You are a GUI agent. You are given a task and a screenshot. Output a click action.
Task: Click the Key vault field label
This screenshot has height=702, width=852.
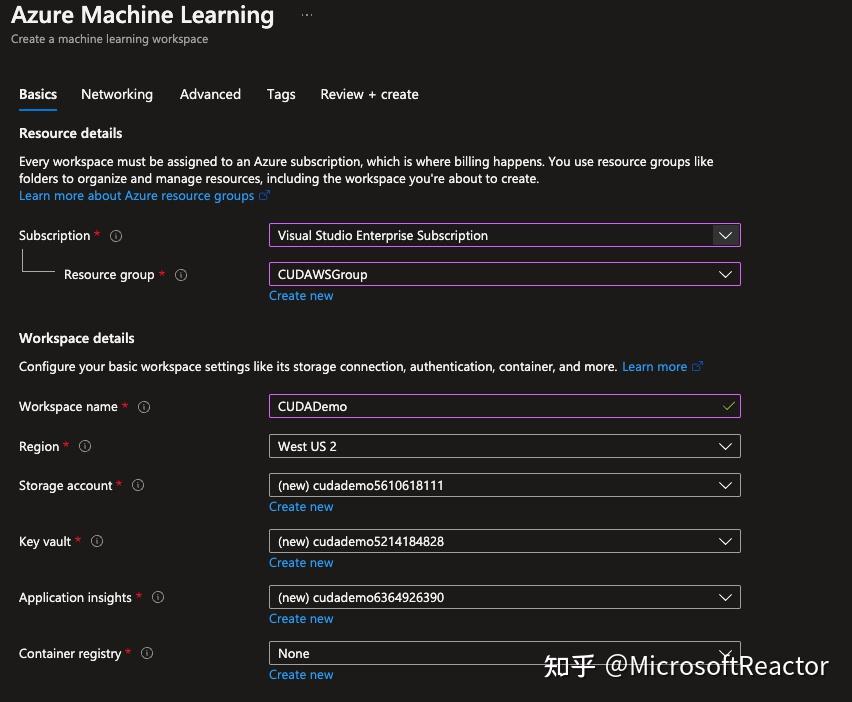(45, 541)
